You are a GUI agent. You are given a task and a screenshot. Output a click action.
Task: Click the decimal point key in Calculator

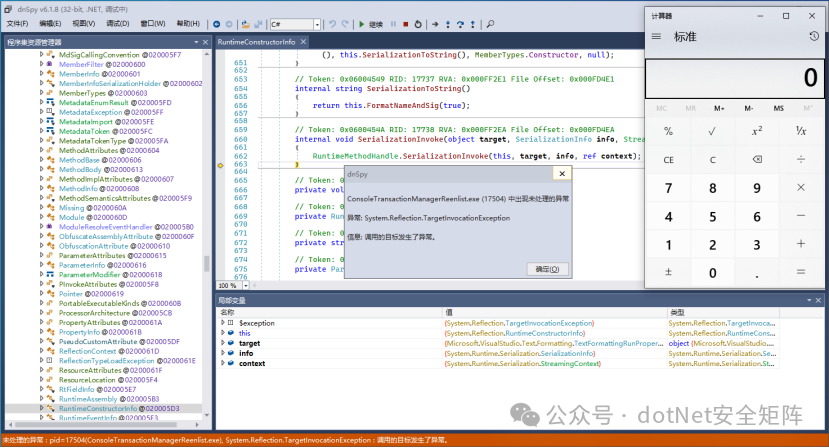[x=757, y=272]
